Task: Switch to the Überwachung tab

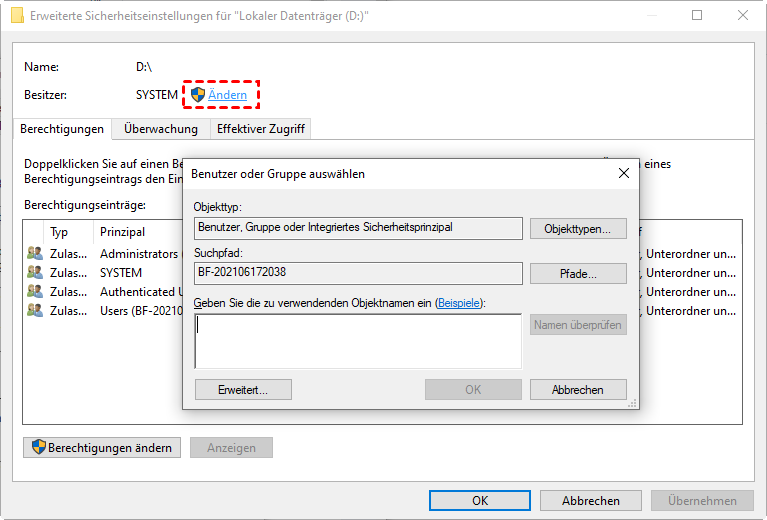Action: click(x=161, y=129)
